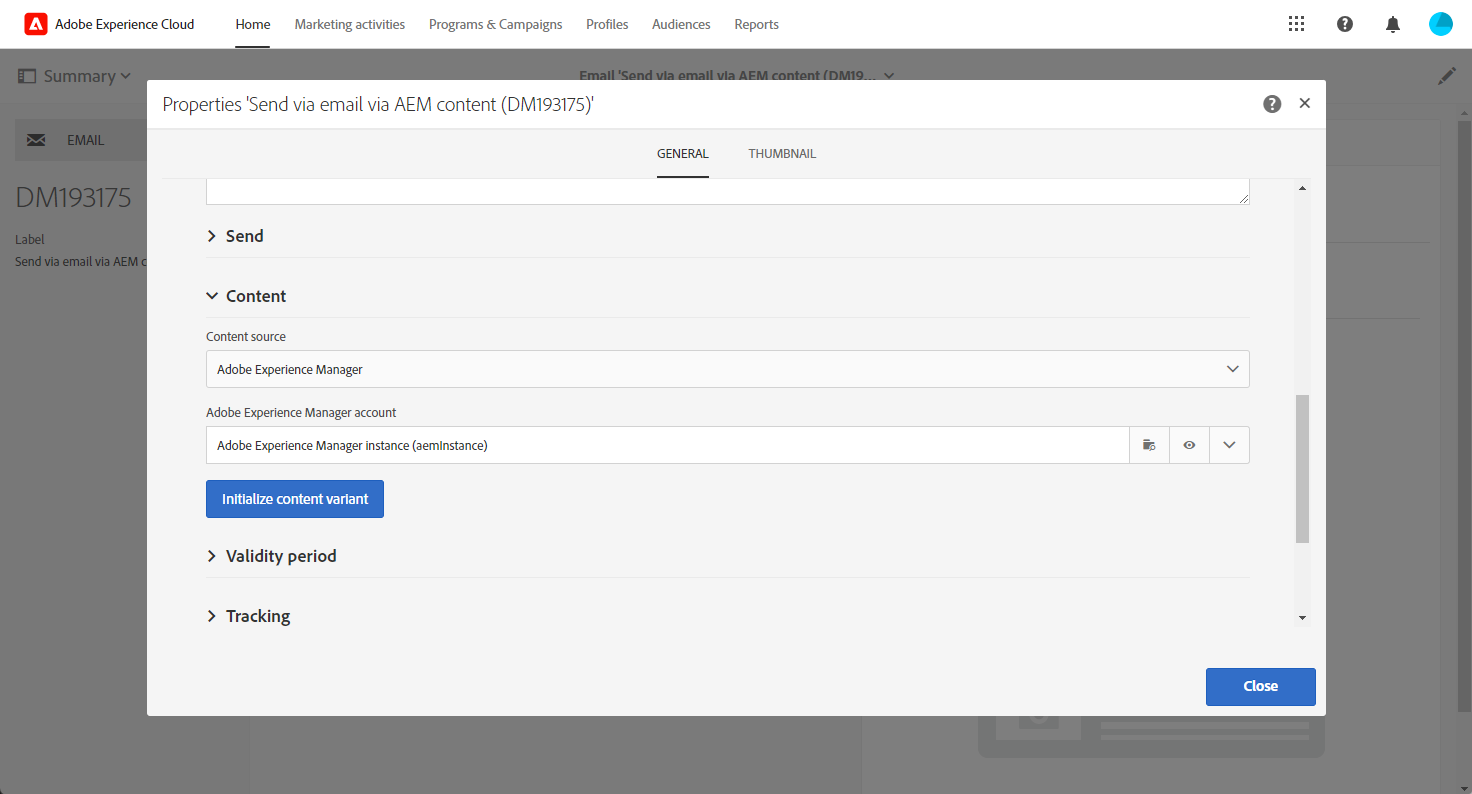Expand the Validity period section
The width and height of the screenshot is (1472, 794).
coord(271,556)
